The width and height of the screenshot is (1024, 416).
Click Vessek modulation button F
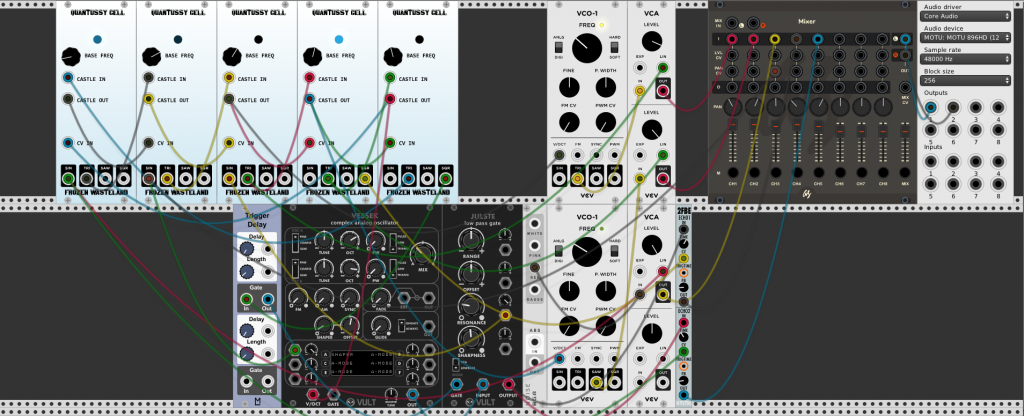[x=399, y=372]
